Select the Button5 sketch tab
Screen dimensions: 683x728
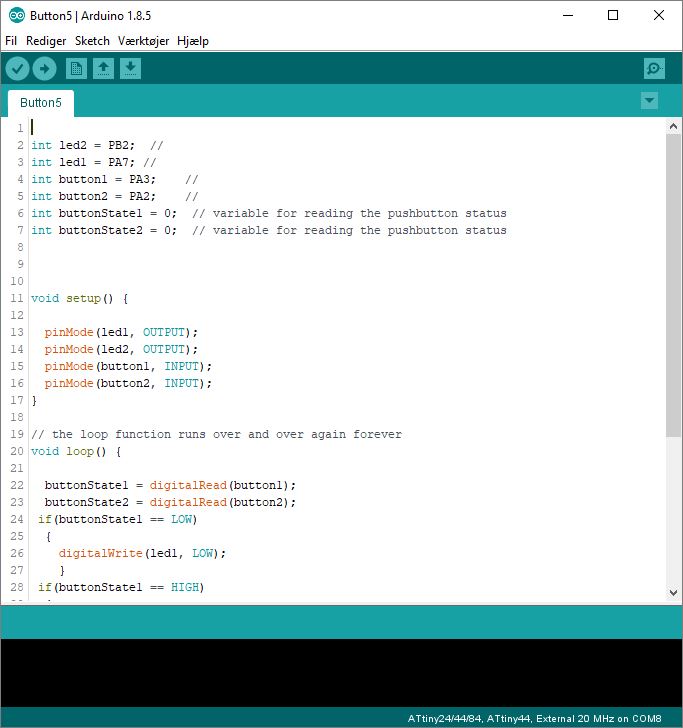[41, 103]
